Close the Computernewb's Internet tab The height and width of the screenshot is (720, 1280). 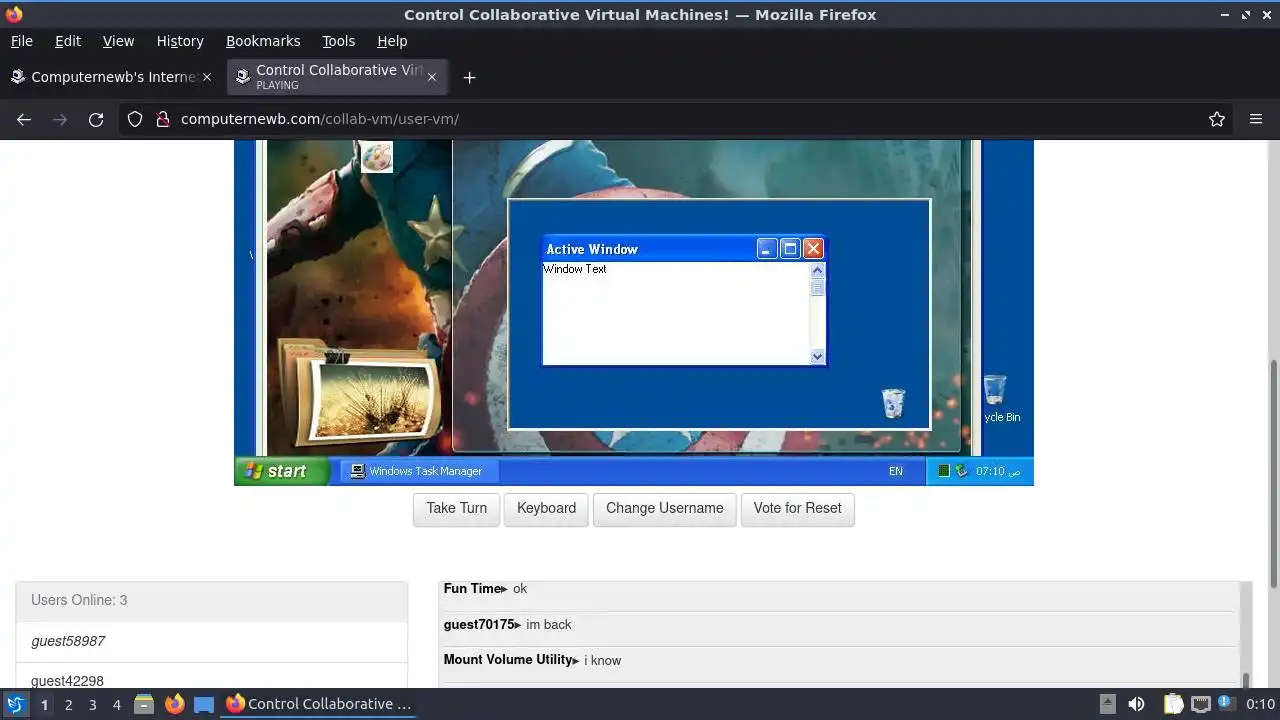click(207, 77)
